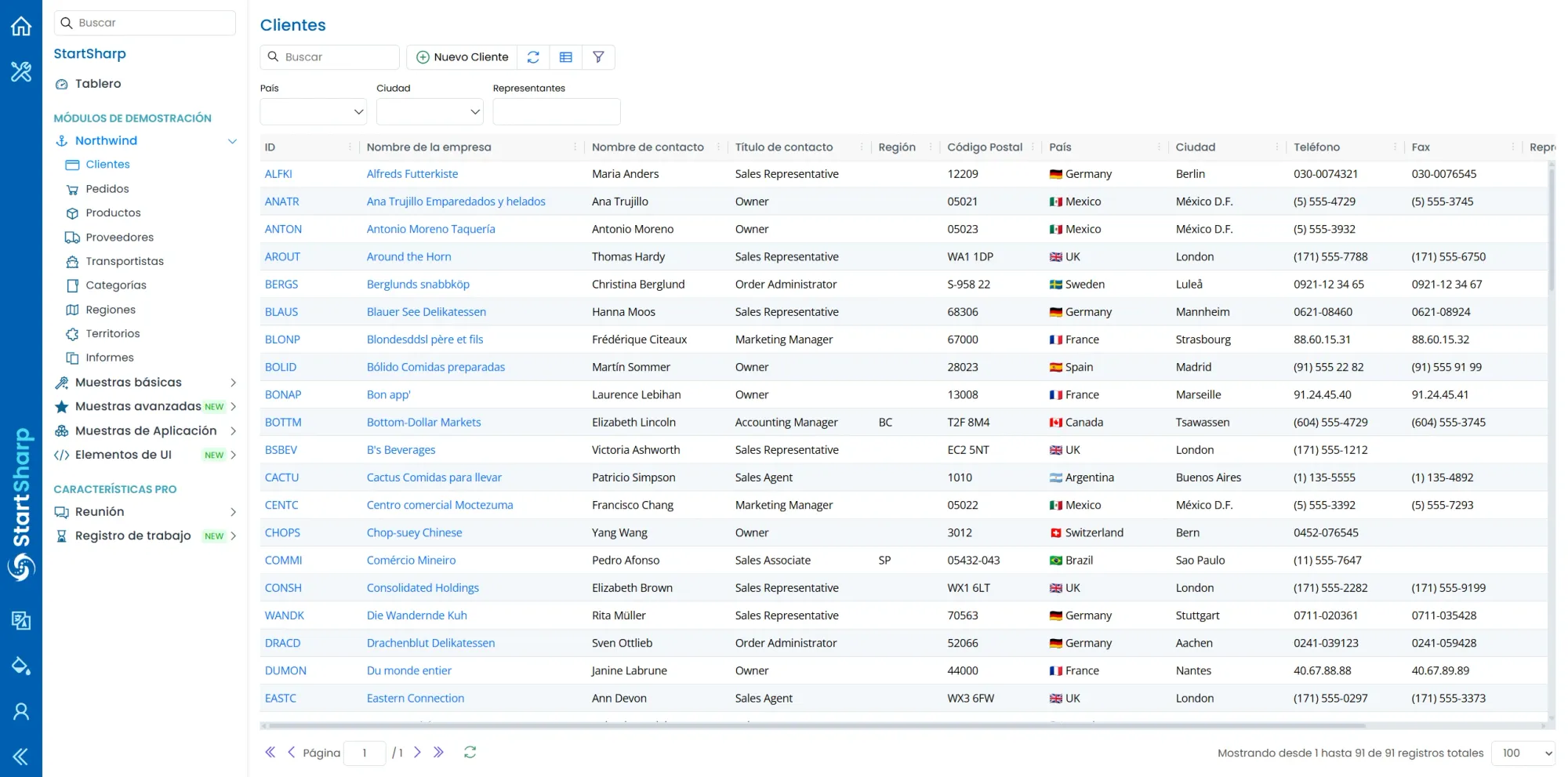
Task: Click the language translation icon in sidebar
Action: [21, 621]
